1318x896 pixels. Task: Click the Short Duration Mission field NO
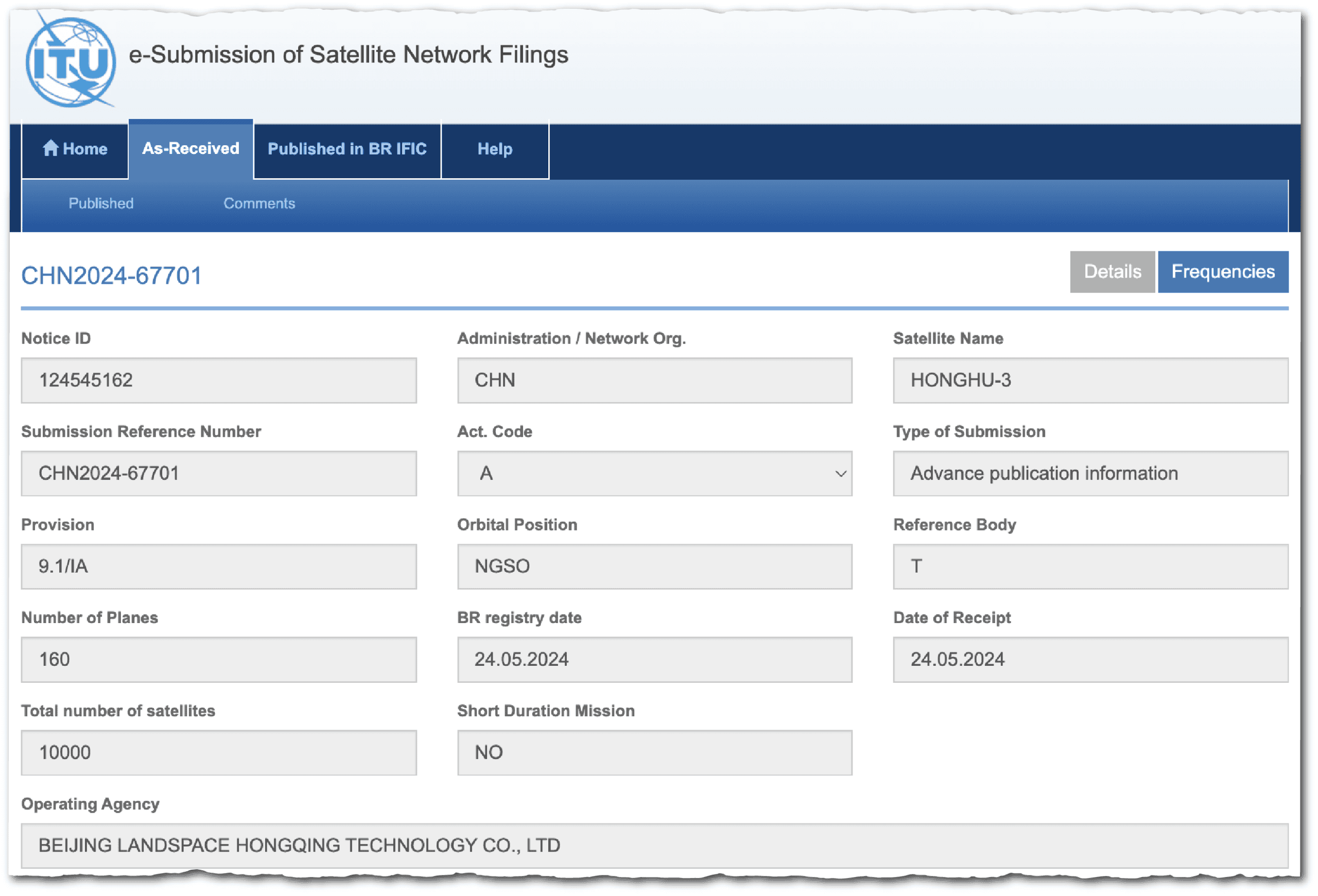click(654, 752)
